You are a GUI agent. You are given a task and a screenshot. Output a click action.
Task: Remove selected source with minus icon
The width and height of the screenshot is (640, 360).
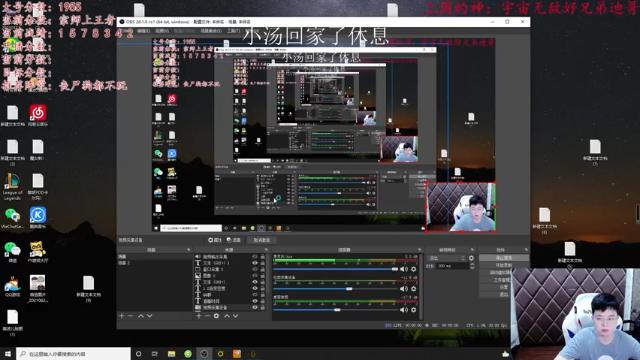(x=207, y=316)
